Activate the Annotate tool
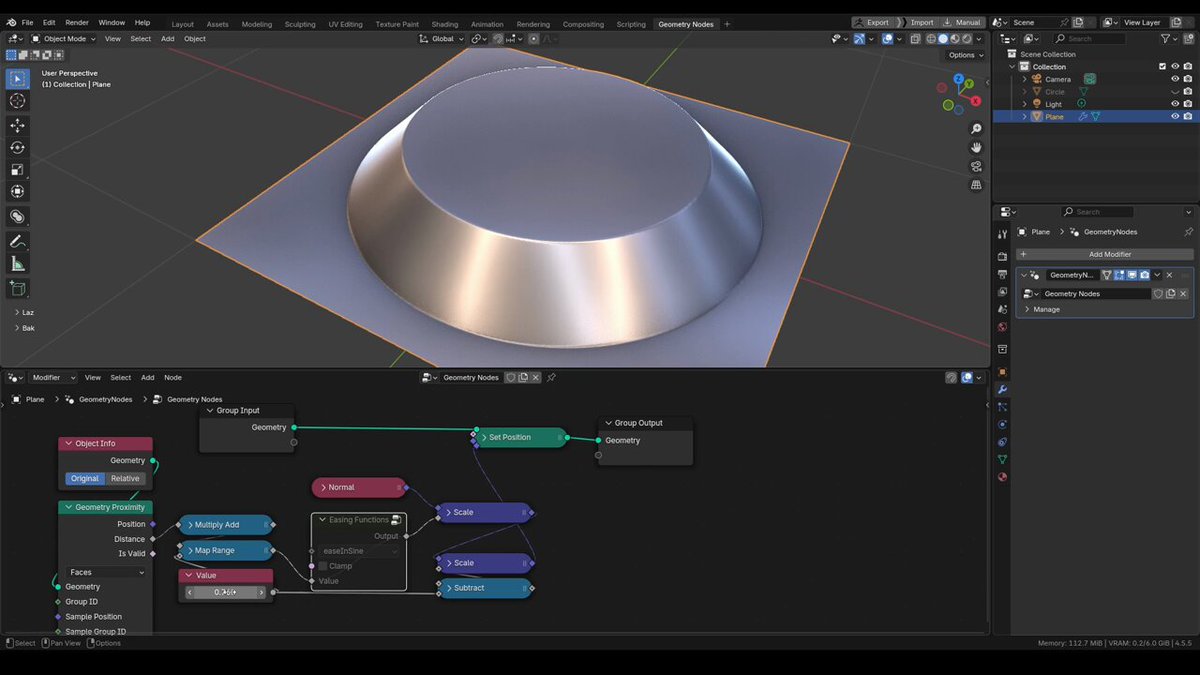 click(17, 241)
